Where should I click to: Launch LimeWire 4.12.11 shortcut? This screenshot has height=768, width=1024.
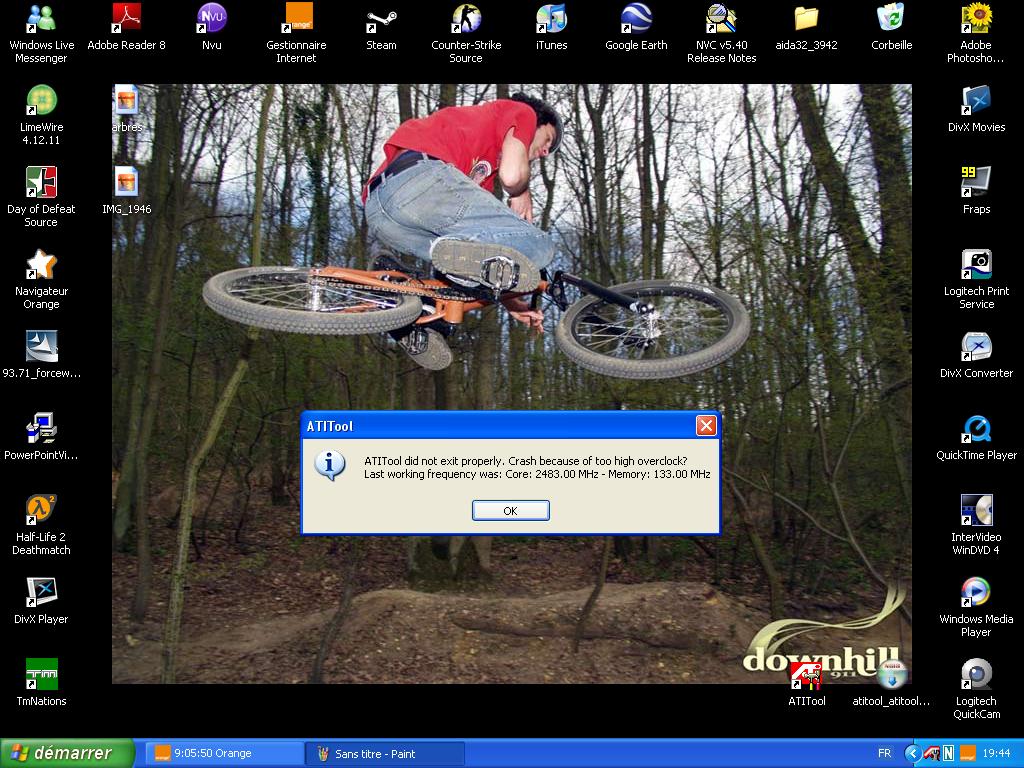41,101
